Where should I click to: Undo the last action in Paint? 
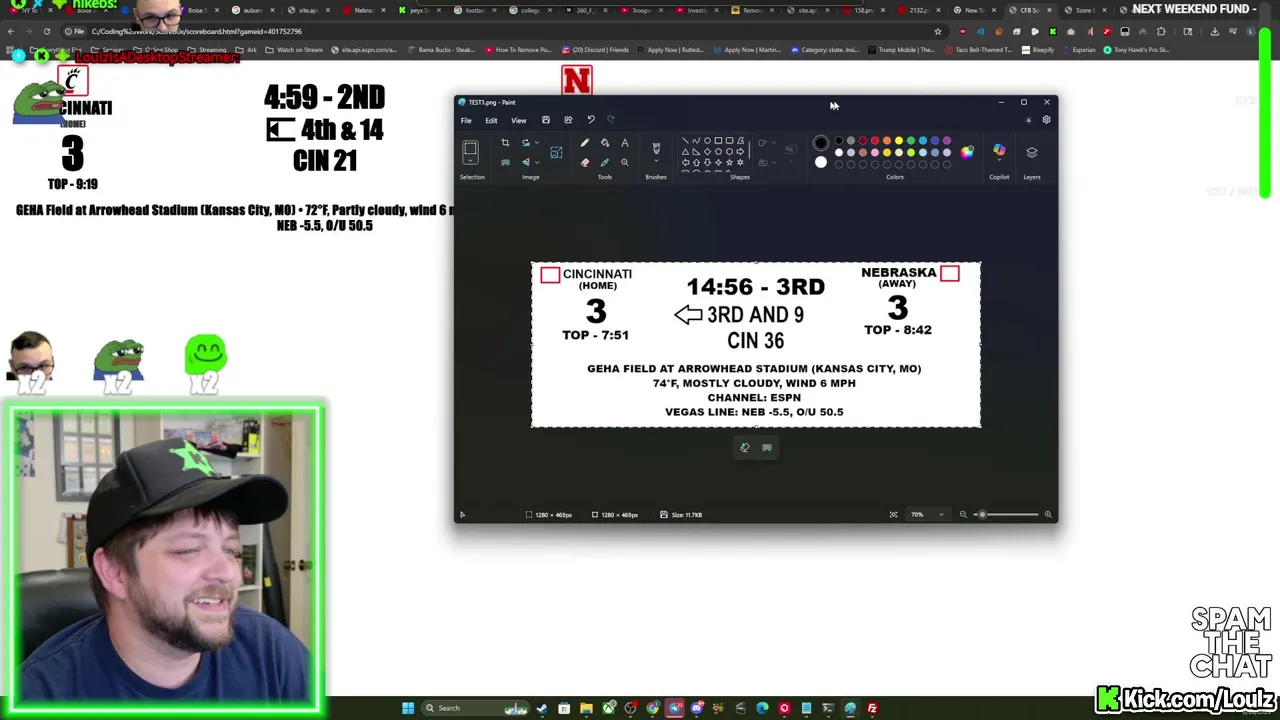[591, 120]
